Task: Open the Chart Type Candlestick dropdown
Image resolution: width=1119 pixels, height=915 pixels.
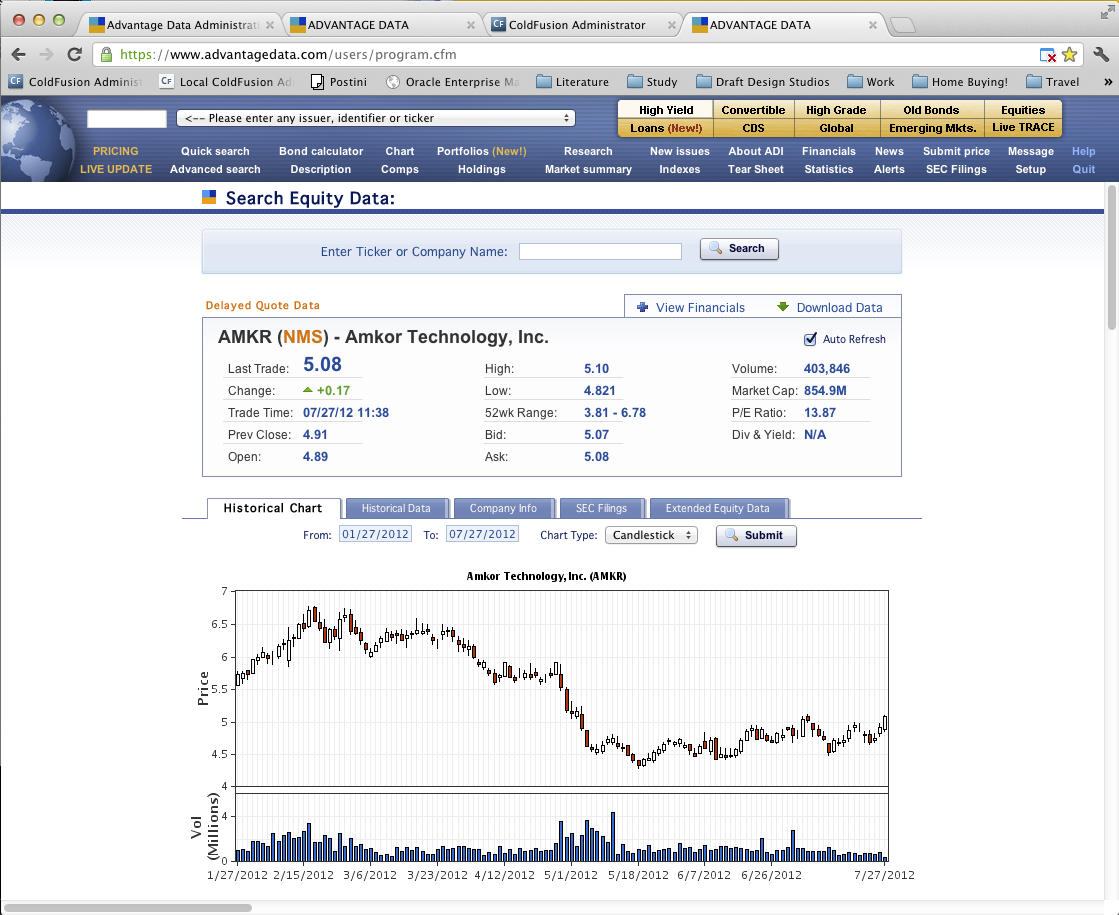Action: 652,535
